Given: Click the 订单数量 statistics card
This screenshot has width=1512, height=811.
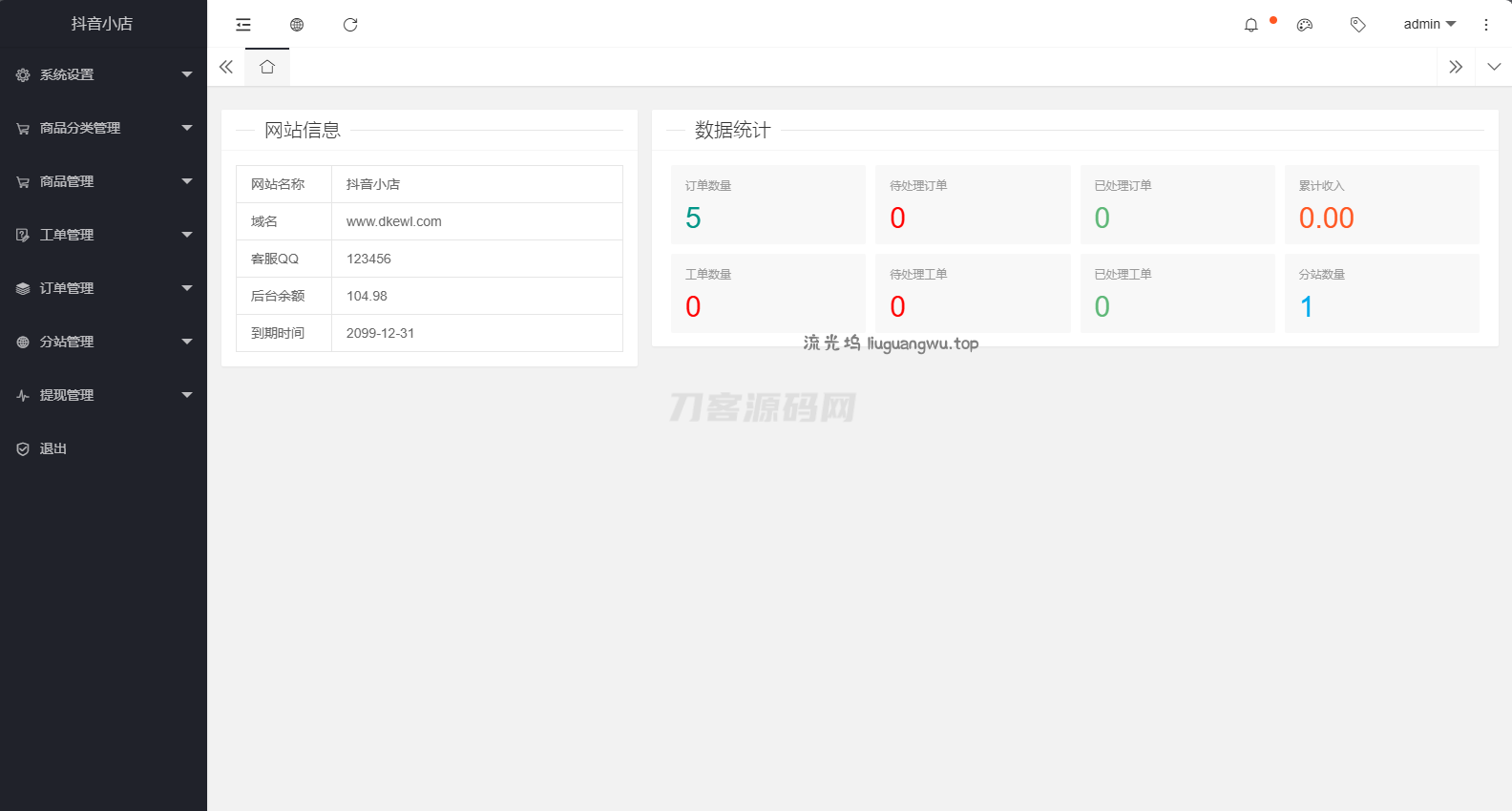Looking at the screenshot, I should click(x=767, y=204).
